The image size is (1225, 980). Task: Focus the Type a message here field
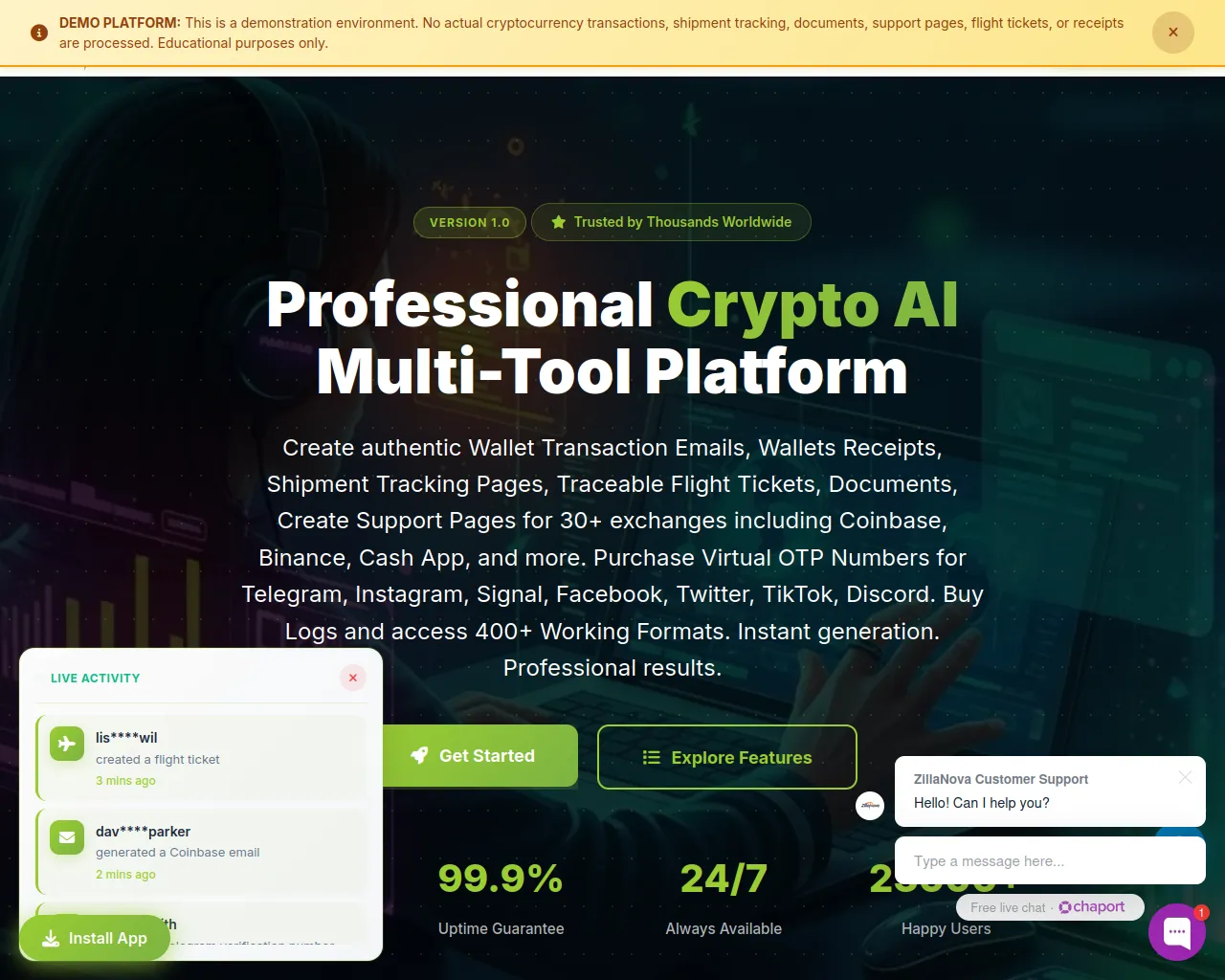tap(1050, 861)
